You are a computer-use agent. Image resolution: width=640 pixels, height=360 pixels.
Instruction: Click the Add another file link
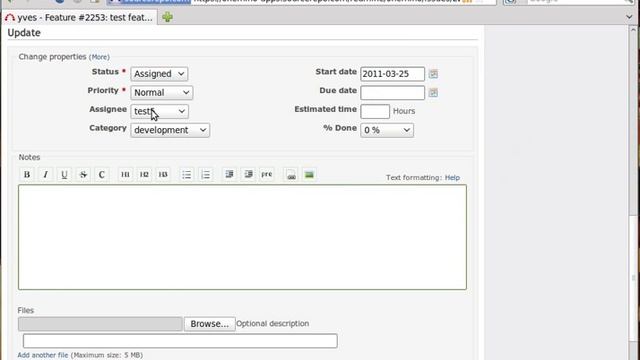pos(43,355)
